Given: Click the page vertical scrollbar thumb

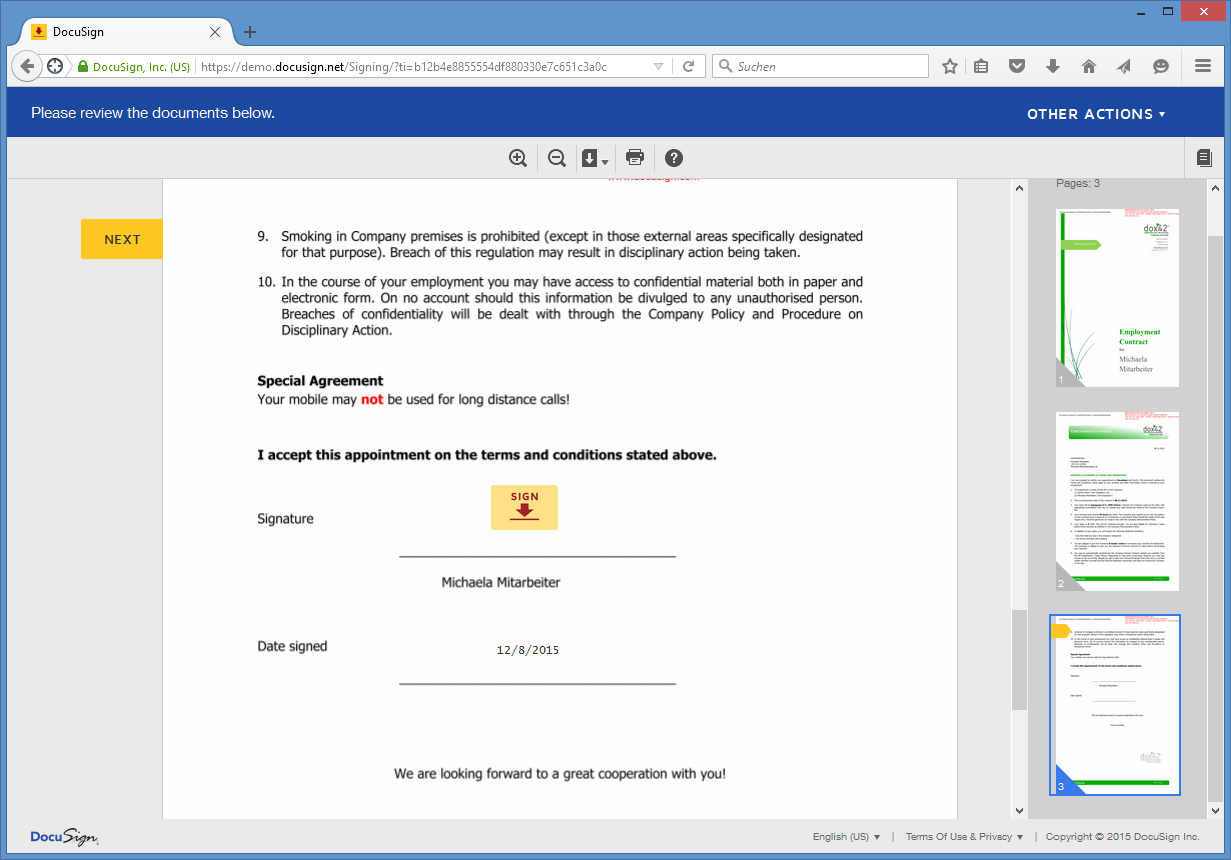Looking at the screenshot, I should point(1019,660).
